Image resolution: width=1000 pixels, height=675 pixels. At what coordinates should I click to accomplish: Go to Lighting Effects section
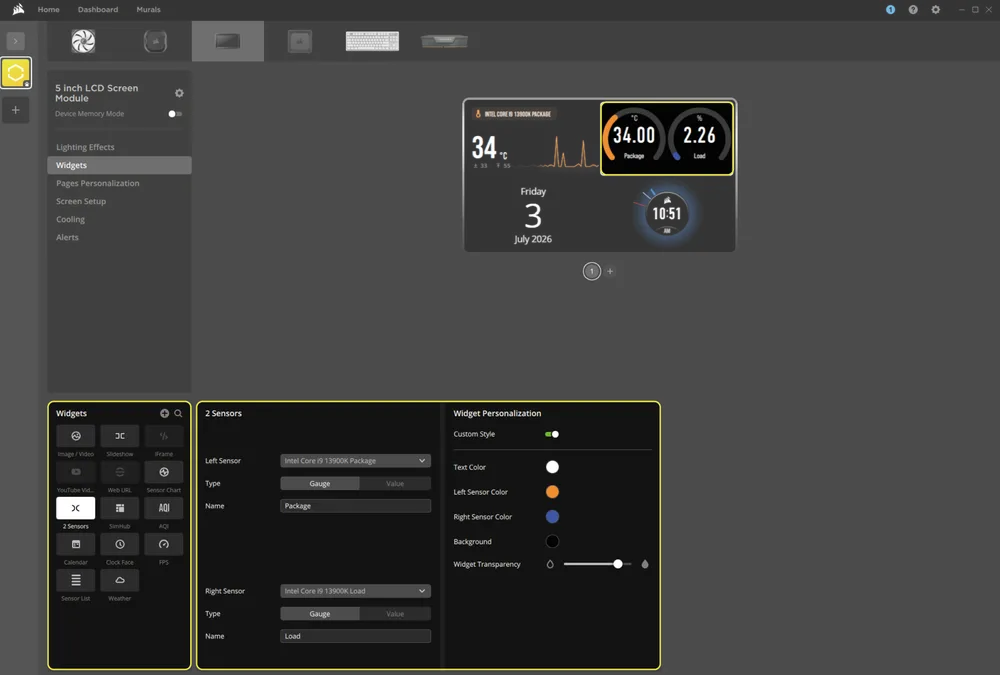pos(119,147)
